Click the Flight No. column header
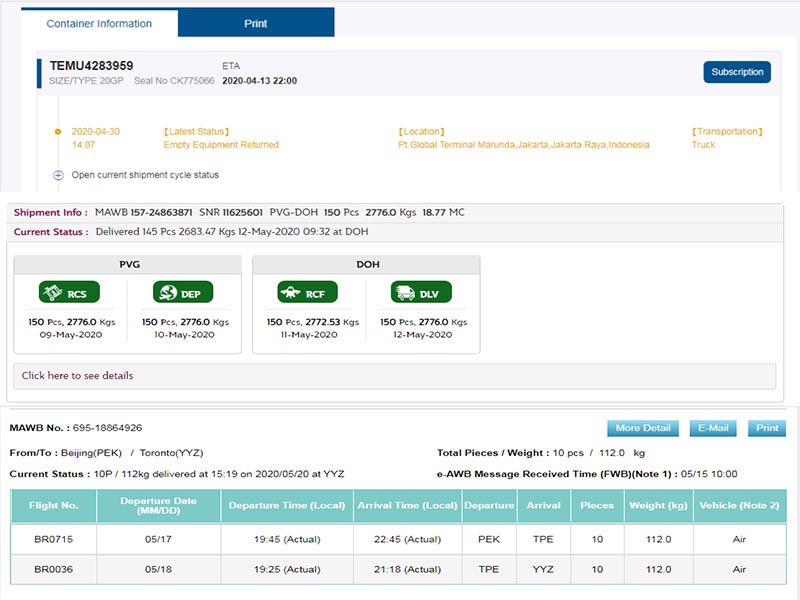This screenshot has height=600, width=800. pos(52,506)
